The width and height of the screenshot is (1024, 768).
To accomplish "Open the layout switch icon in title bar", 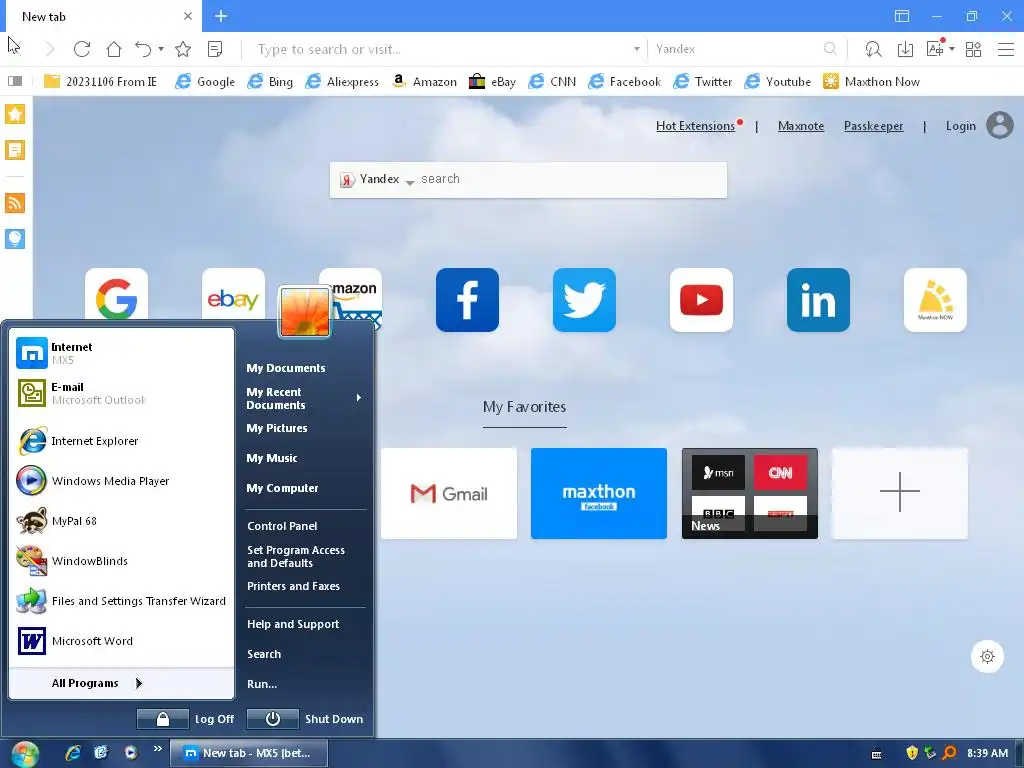I will (x=902, y=16).
